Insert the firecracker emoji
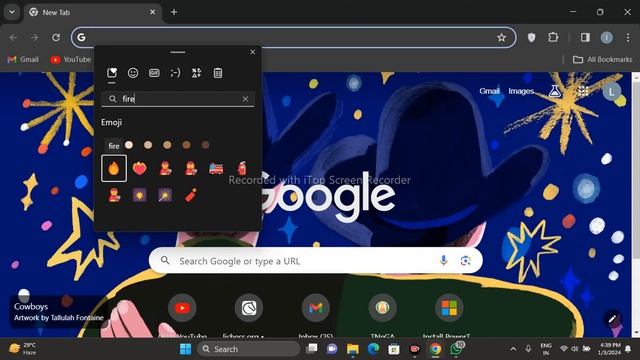Screen dimensions: 640x360 191,195
